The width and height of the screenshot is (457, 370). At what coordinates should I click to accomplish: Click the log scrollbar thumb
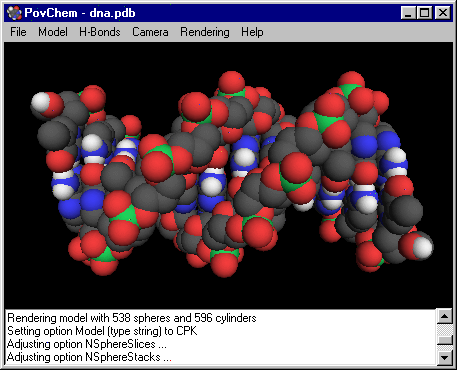tap(445, 340)
